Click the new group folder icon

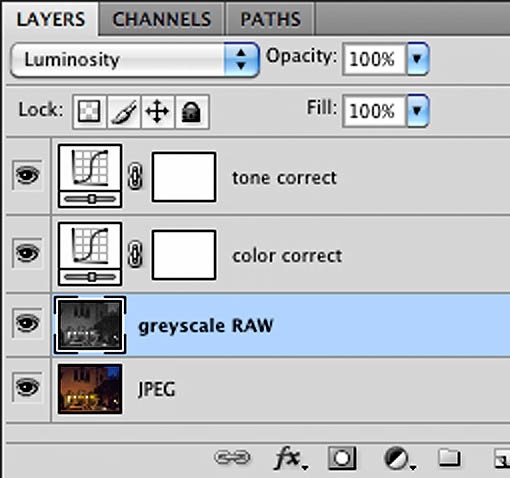click(449, 457)
